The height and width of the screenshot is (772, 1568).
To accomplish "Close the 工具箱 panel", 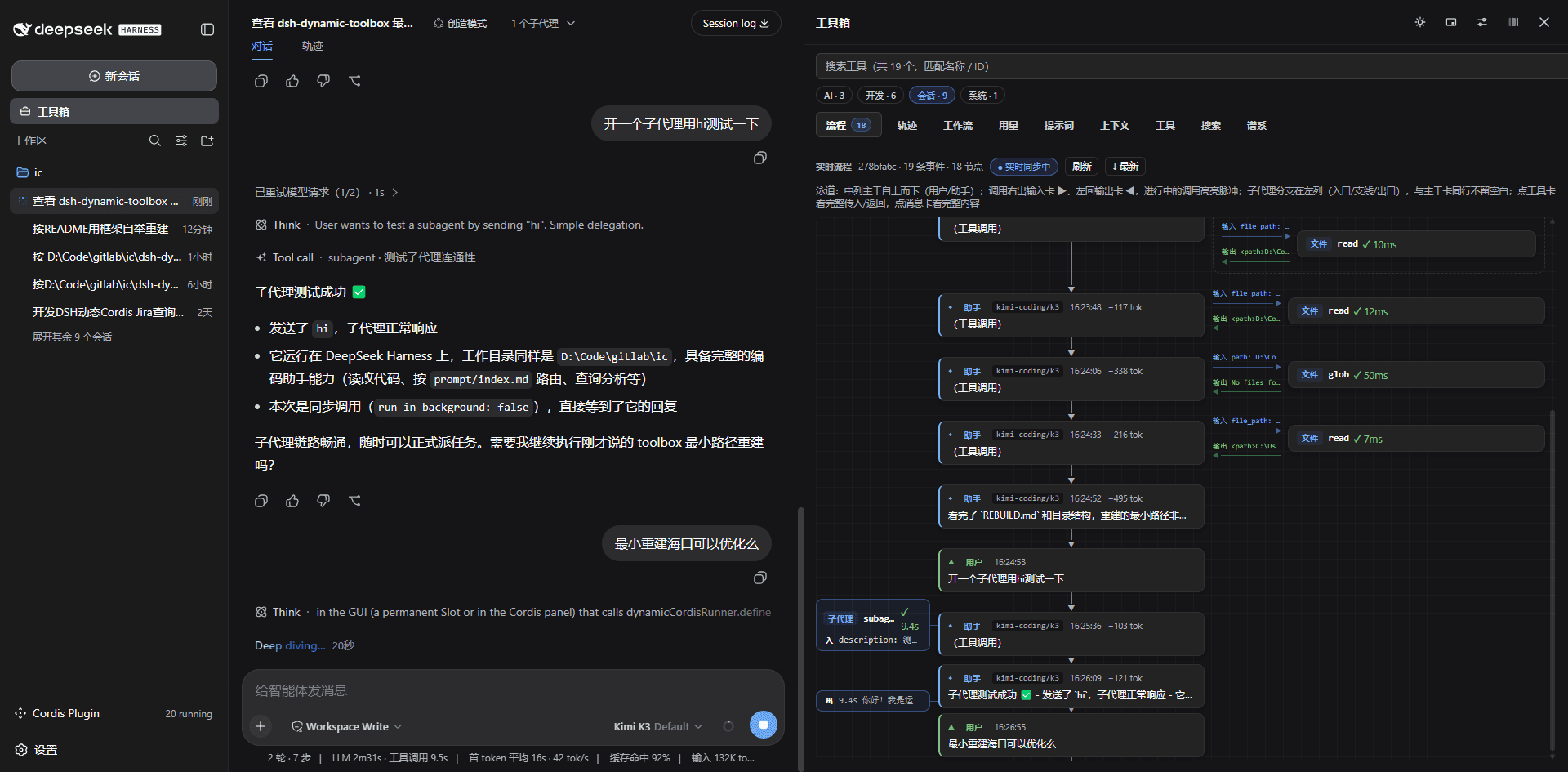I will 1544,22.
